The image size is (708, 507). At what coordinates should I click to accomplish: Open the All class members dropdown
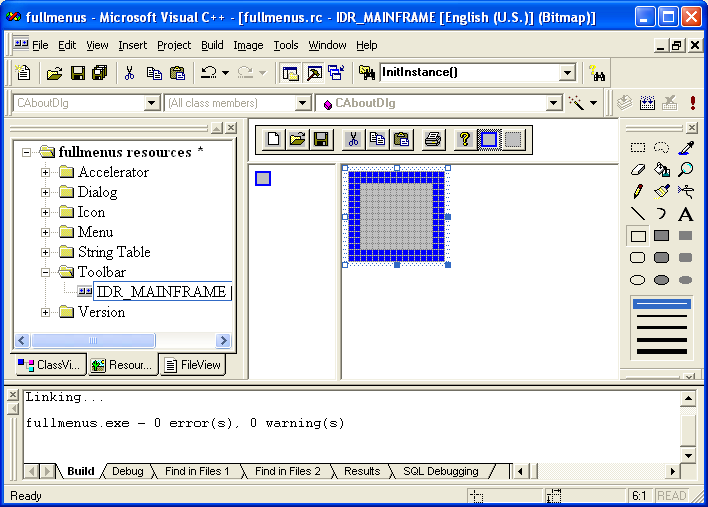coord(303,103)
